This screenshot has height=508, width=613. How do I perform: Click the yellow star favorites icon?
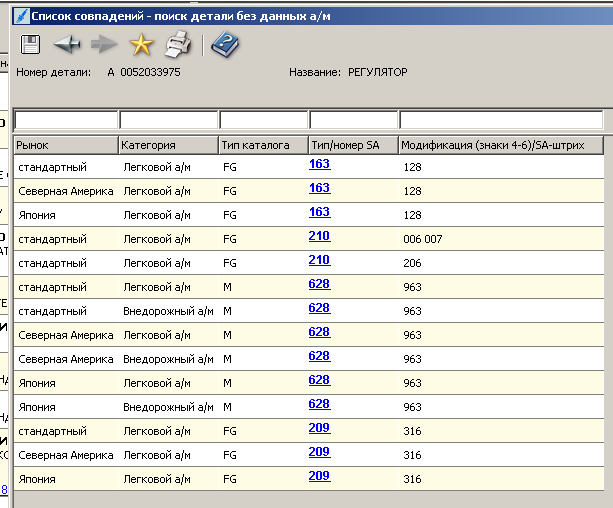(x=141, y=44)
